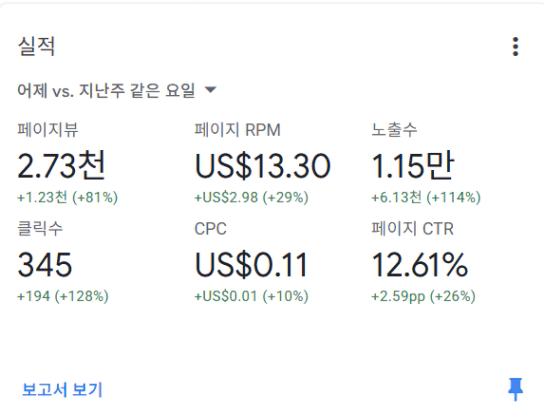Click the 노출수 metric label
Screen dimensions: 544x416
tap(394, 130)
